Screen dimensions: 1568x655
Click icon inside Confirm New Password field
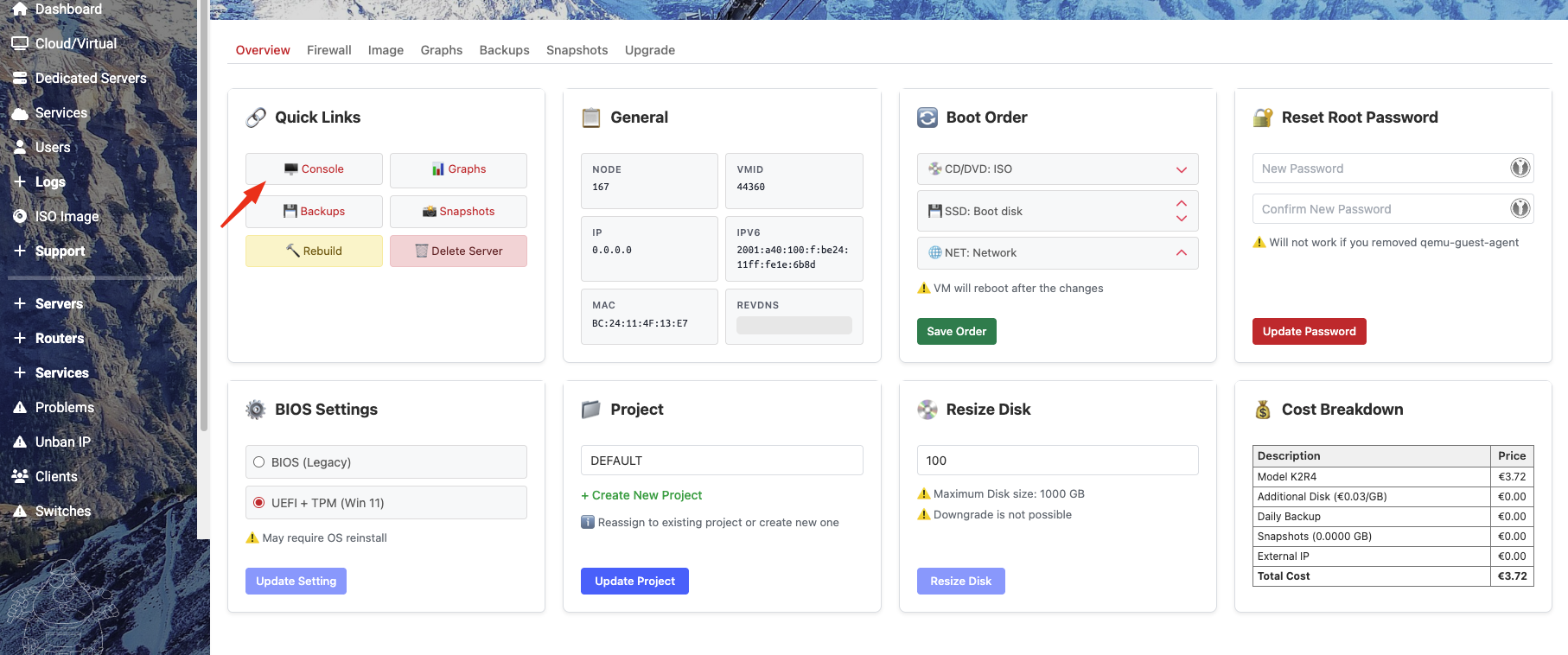(1520, 209)
